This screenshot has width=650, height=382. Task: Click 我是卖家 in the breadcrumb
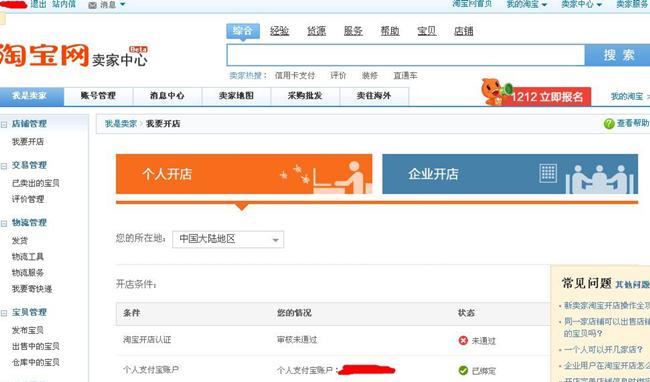121,124
